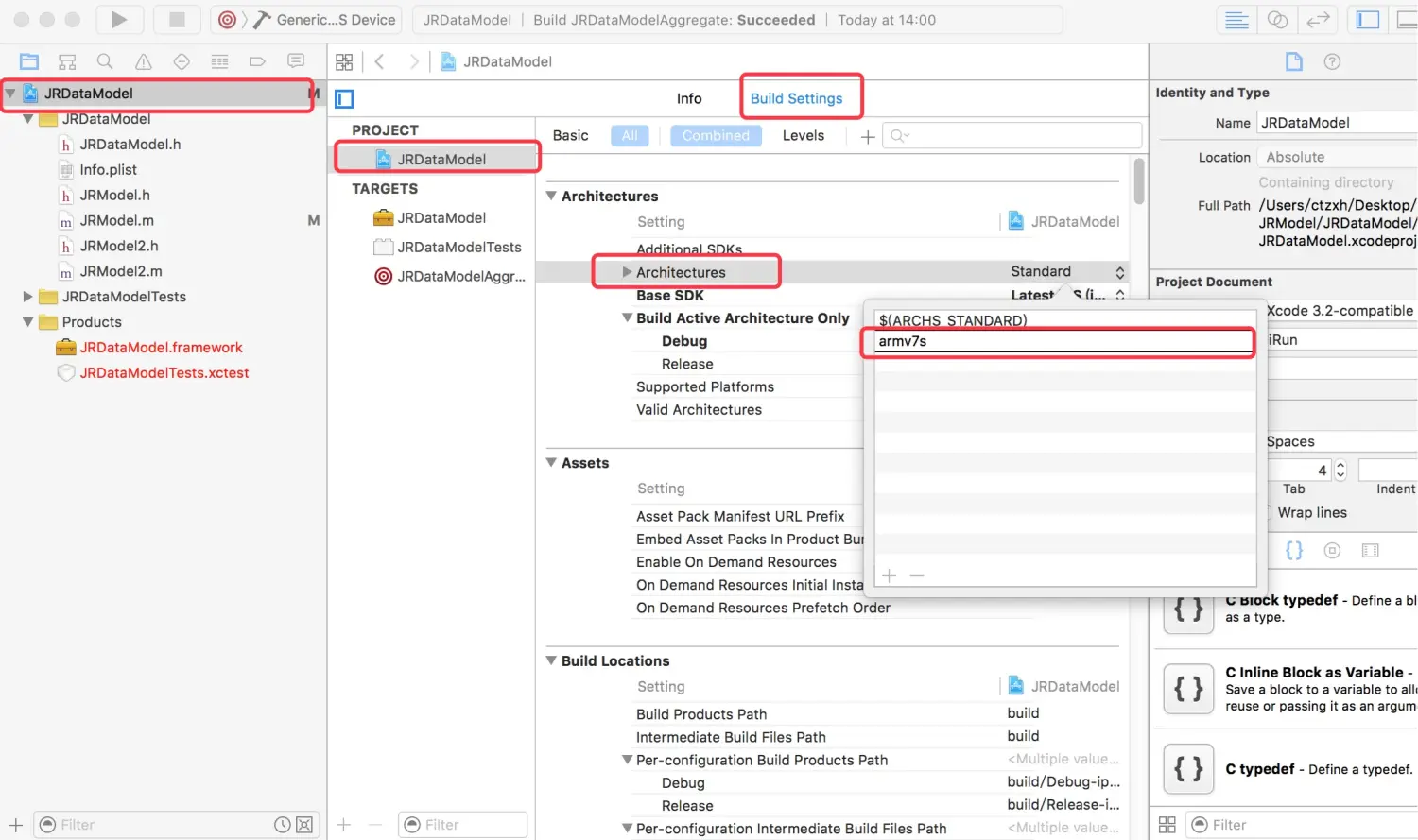The height and width of the screenshot is (840, 1418).
Task: Open the Find navigator magnifier icon
Action: [x=105, y=61]
